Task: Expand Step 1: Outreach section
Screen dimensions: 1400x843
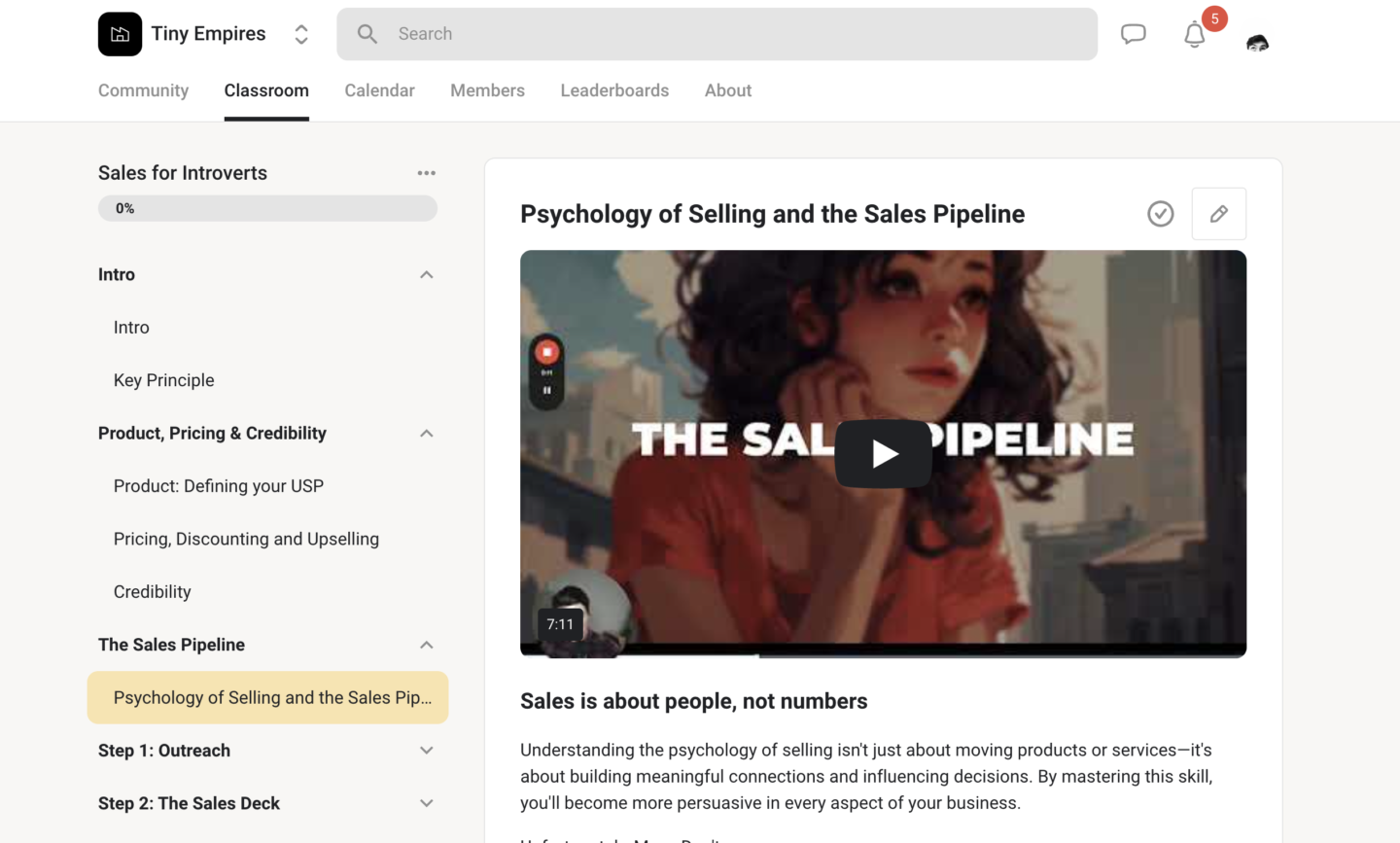Action: (x=426, y=751)
